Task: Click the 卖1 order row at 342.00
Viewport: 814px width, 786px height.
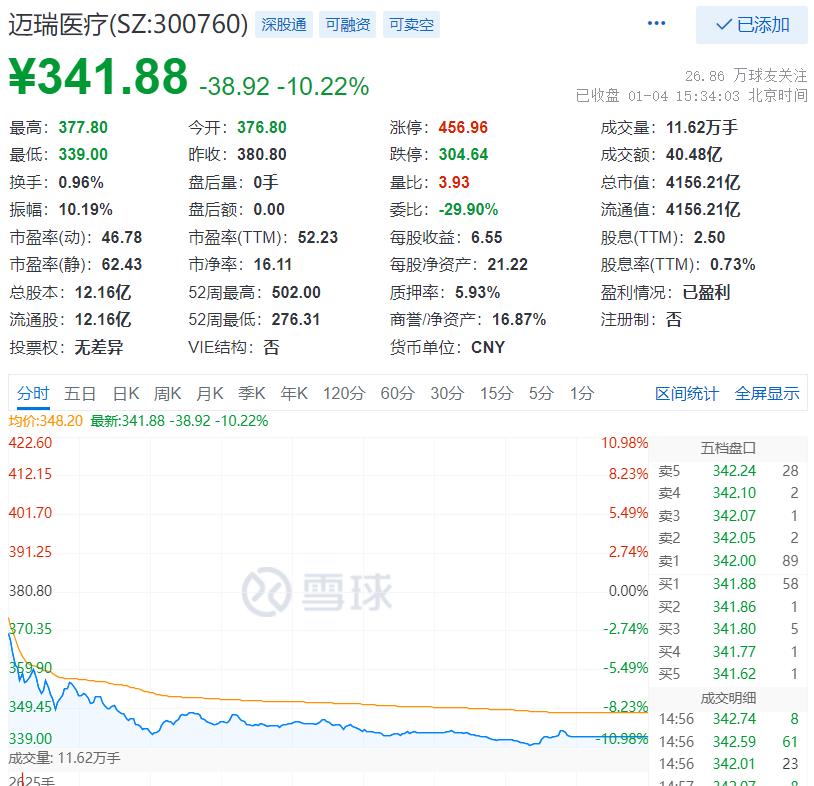Action: point(728,561)
